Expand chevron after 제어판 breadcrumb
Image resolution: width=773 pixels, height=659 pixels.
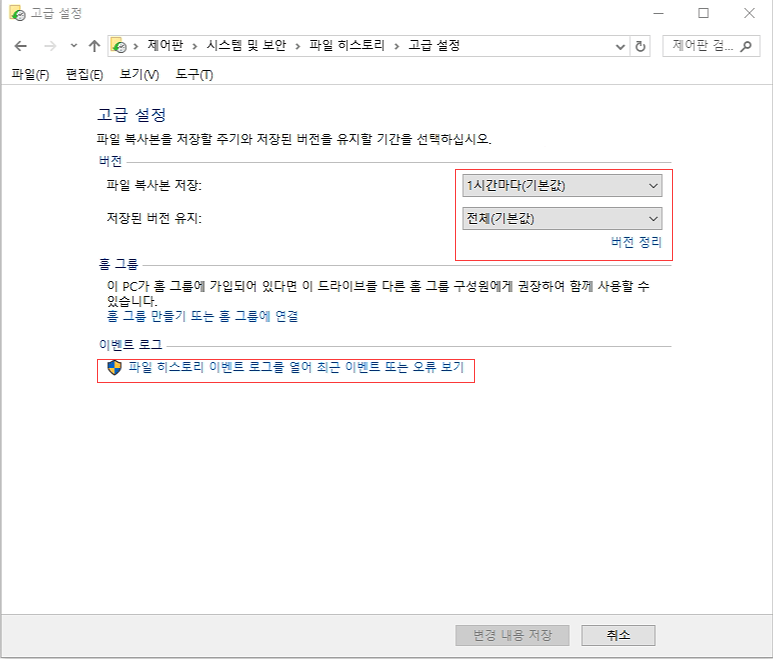click(195, 46)
